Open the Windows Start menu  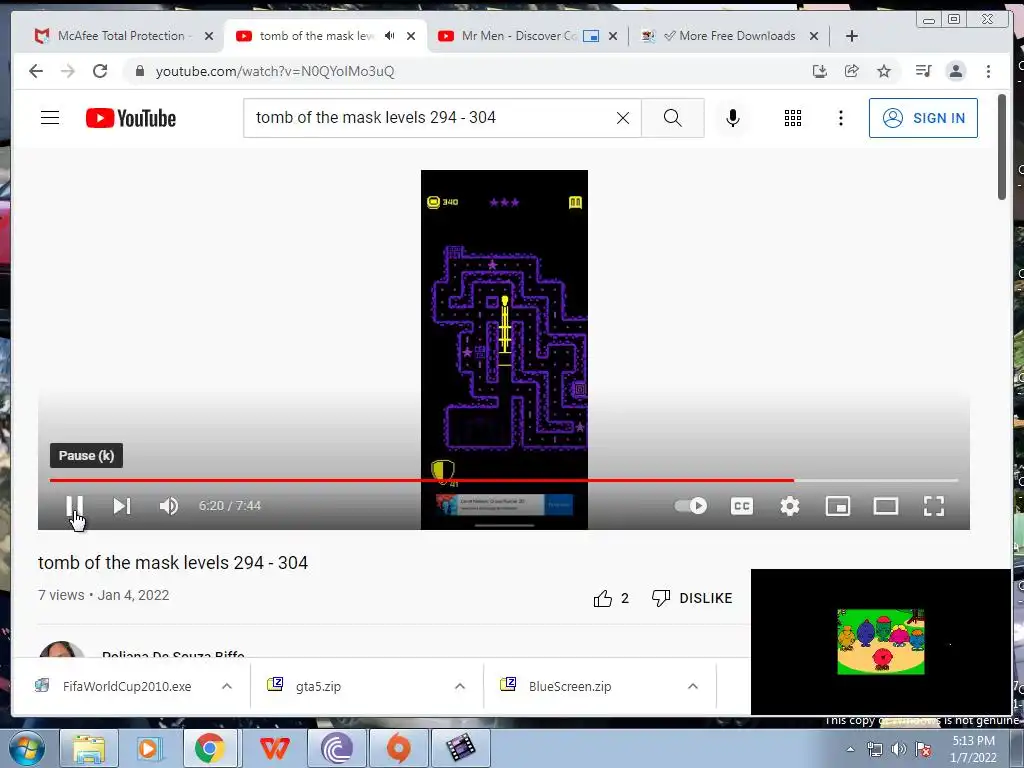27,748
